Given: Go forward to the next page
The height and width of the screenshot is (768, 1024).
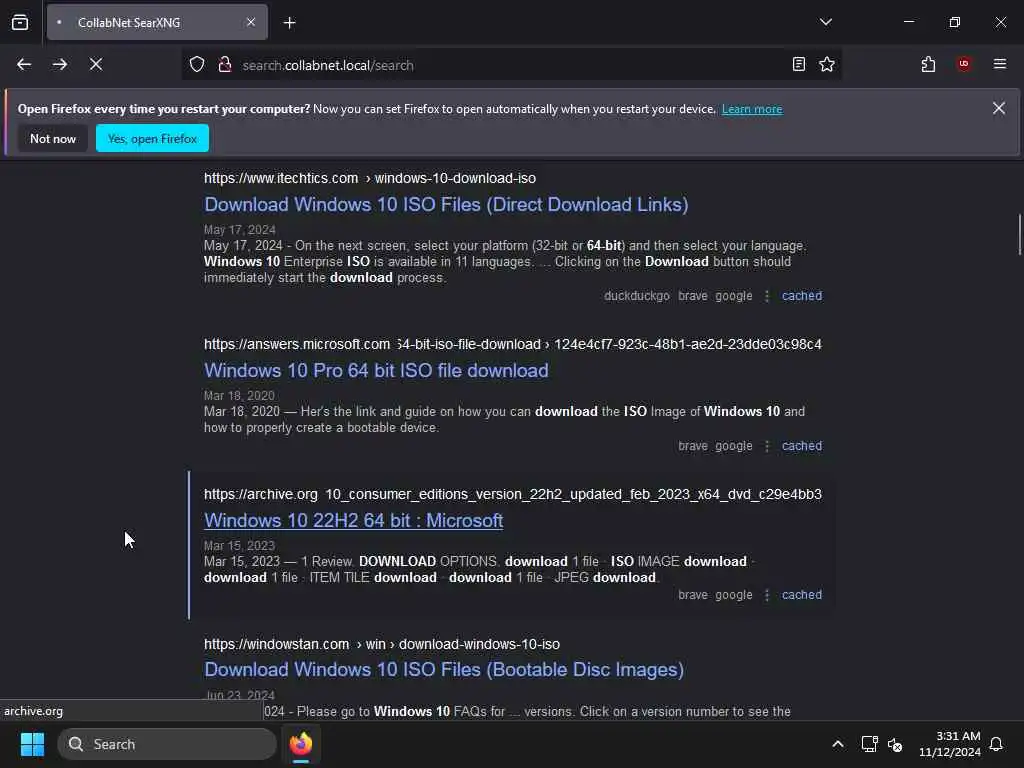Looking at the screenshot, I should 60,65.
